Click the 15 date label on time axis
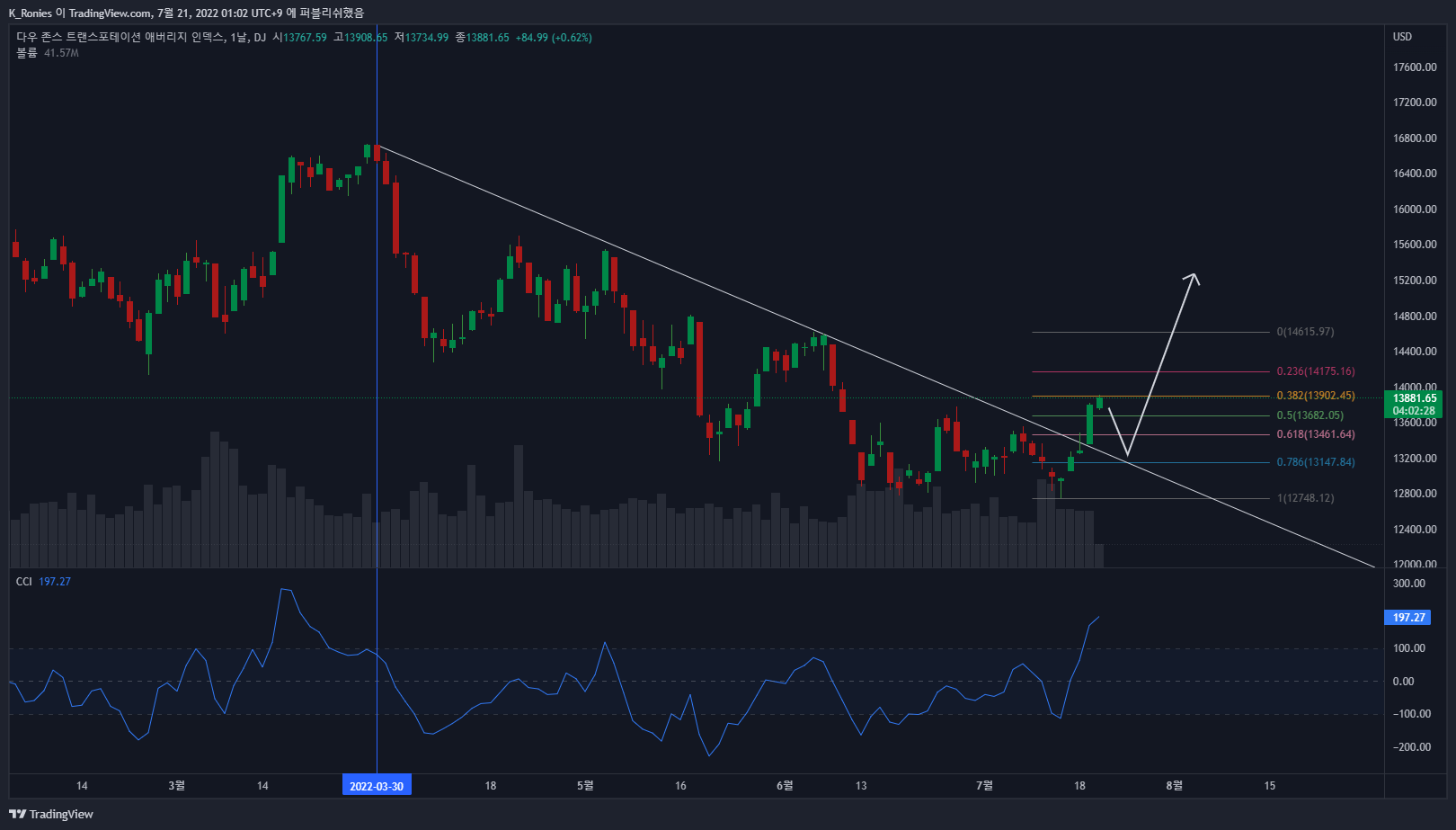1456x830 pixels. pyautogui.click(x=1269, y=786)
